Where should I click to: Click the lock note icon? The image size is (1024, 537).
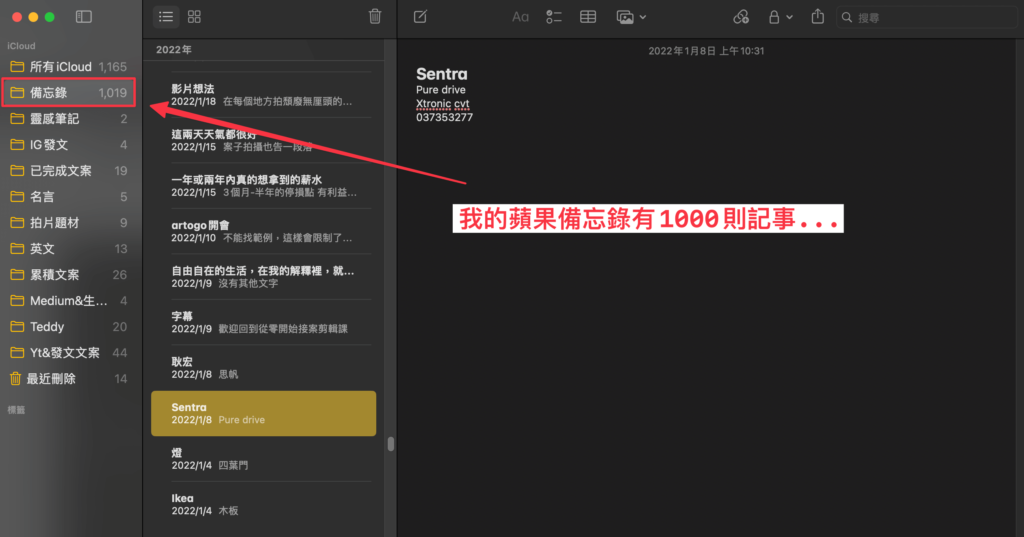[x=774, y=17]
